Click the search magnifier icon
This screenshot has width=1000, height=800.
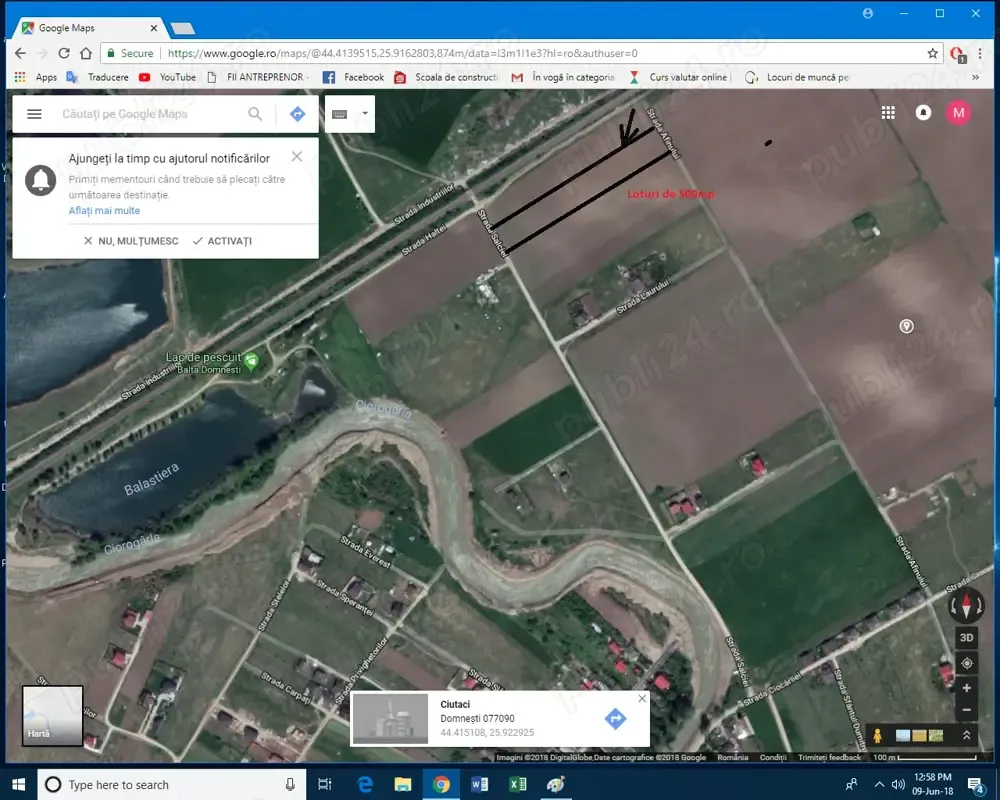[x=256, y=114]
